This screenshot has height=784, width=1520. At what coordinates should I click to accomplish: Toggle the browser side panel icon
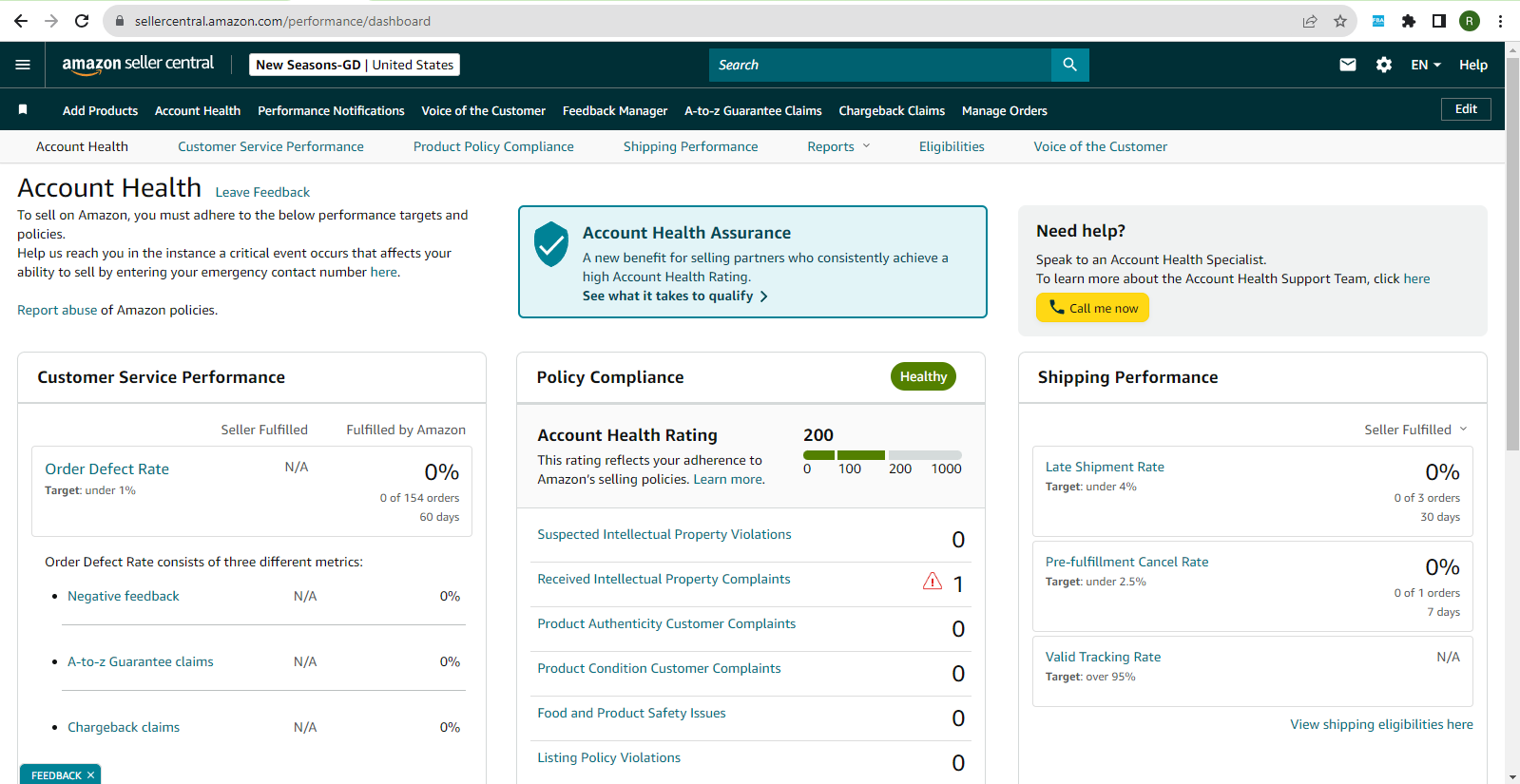tap(1439, 21)
